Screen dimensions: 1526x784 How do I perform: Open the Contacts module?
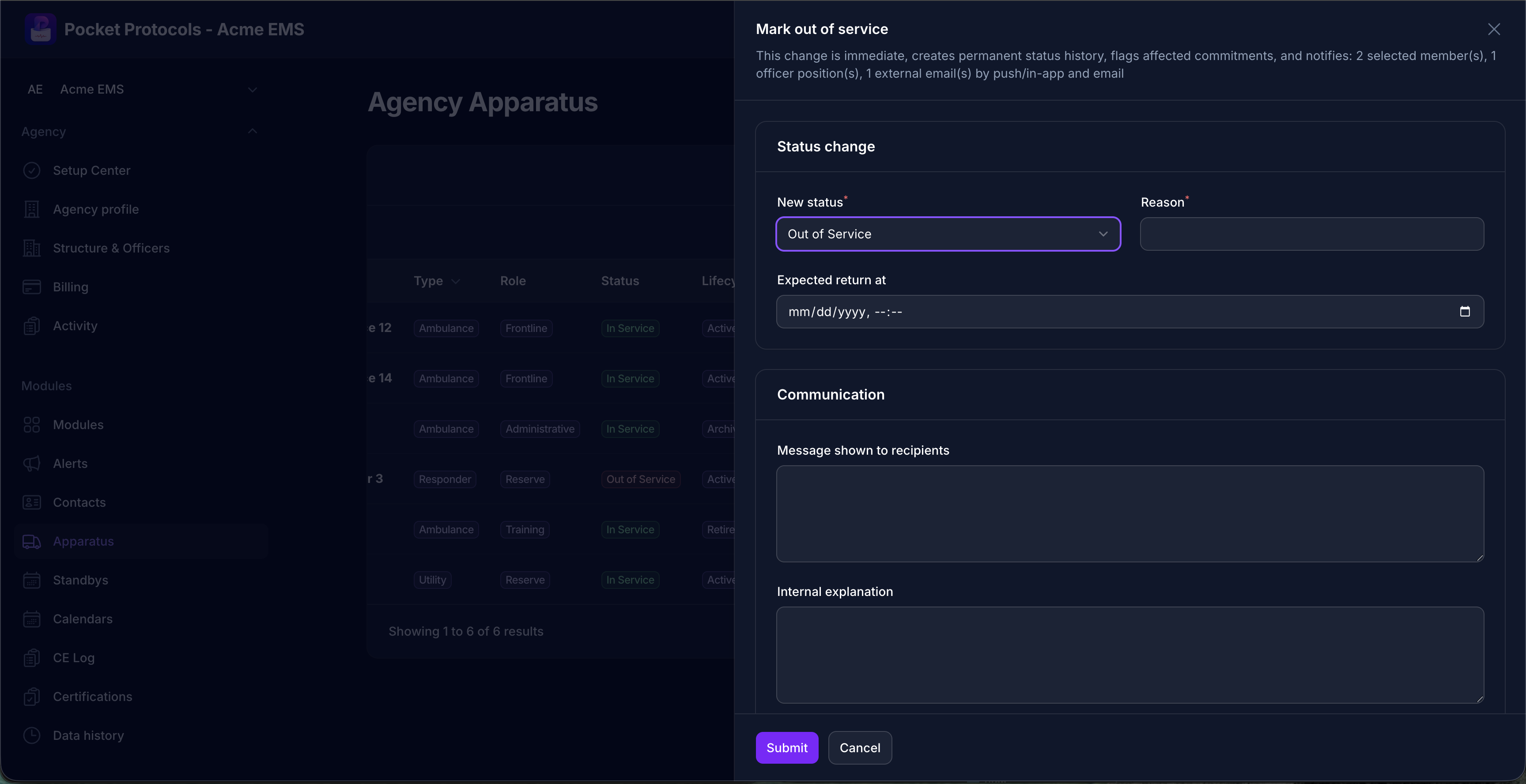pos(79,502)
